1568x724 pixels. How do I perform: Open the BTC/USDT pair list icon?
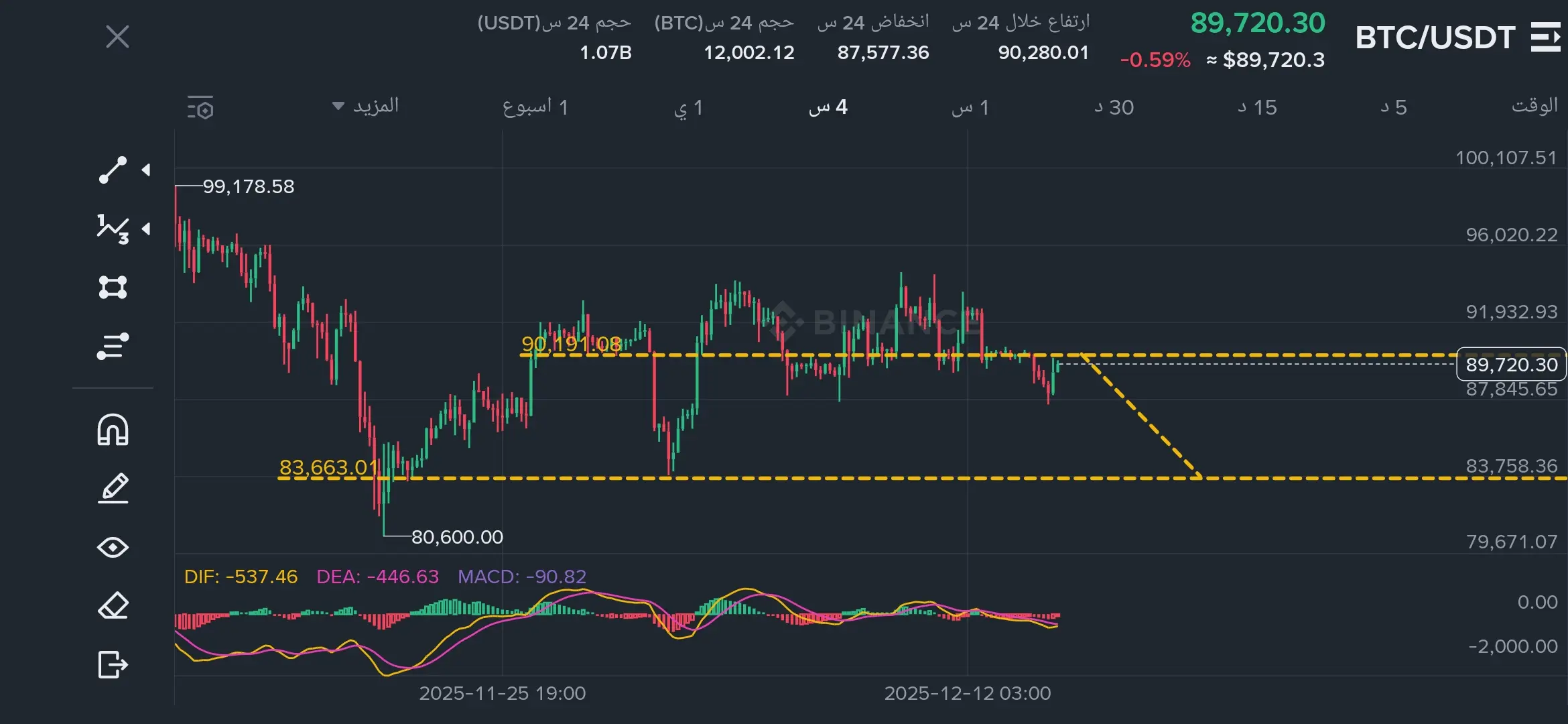click(x=1545, y=37)
